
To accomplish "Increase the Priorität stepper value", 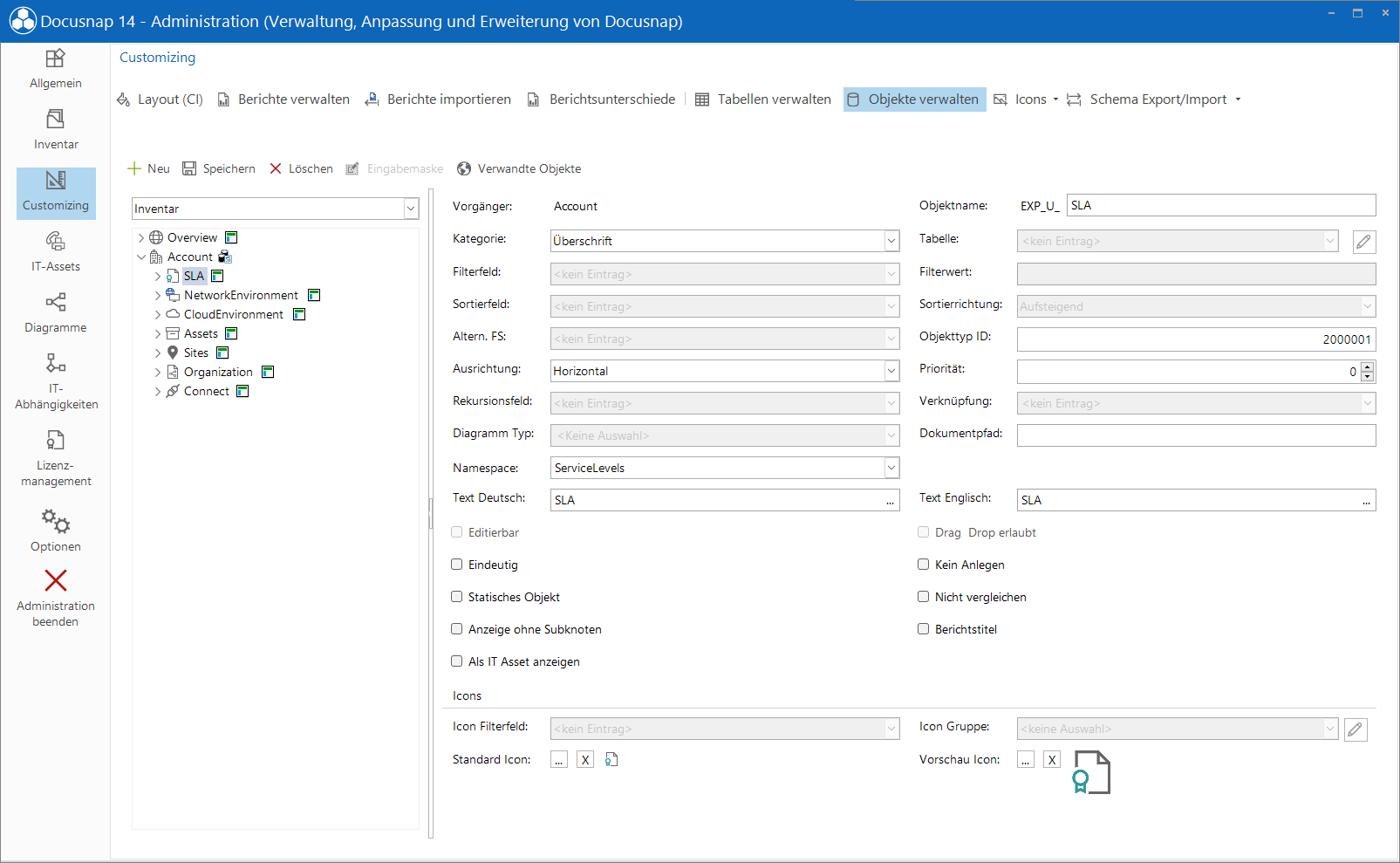I will click(x=1367, y=366).
